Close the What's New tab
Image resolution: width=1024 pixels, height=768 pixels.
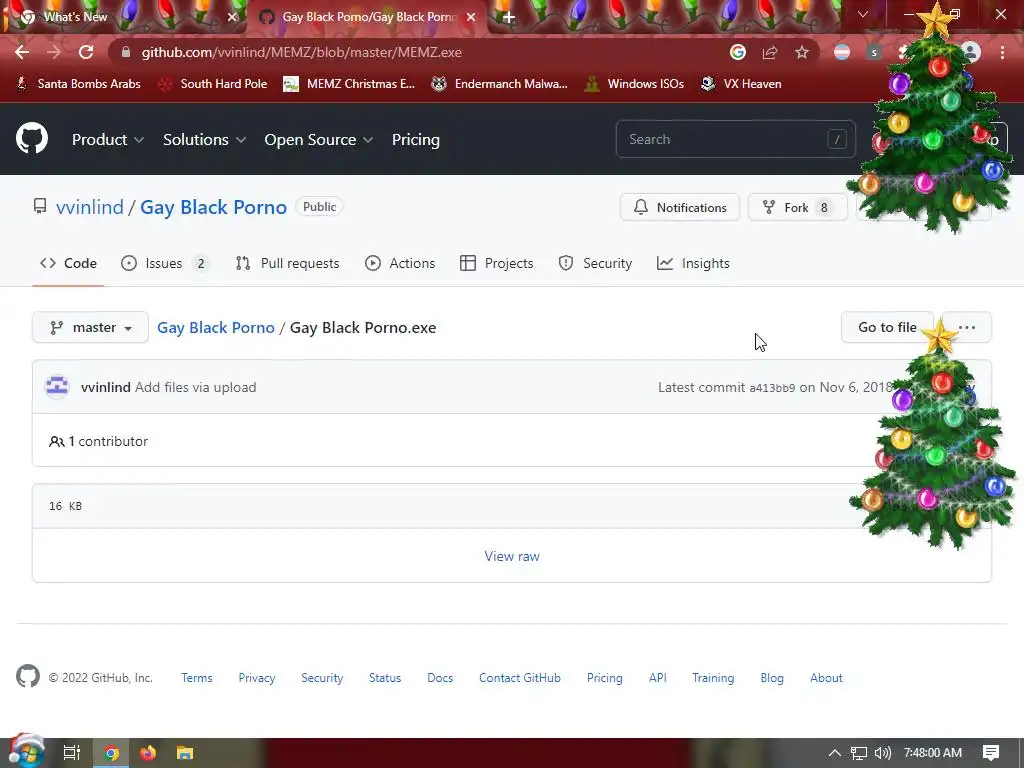click(232, 17)
